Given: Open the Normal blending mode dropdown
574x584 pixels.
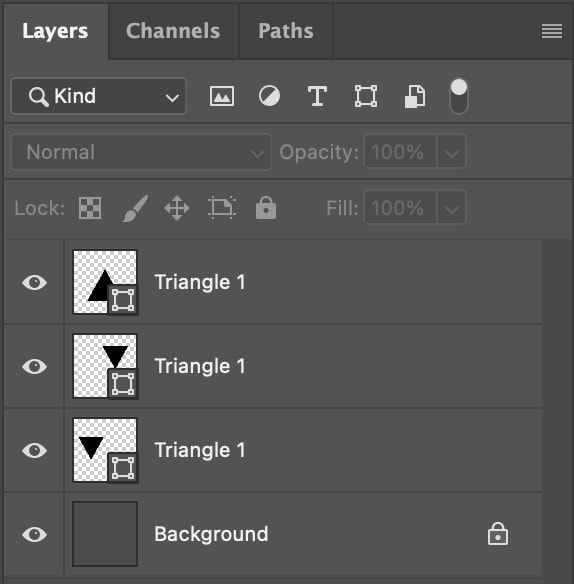Looking at the screenshot, I should point(141,152).
